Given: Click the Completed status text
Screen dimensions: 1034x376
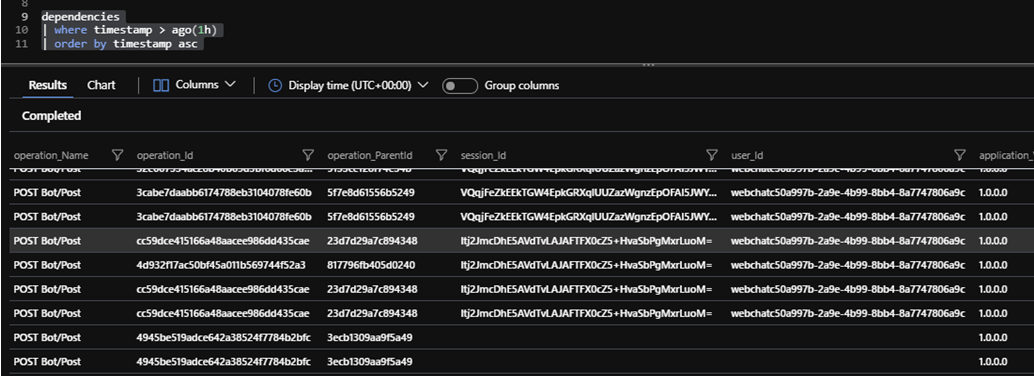Looking at the screenshot, I should 51,115.
